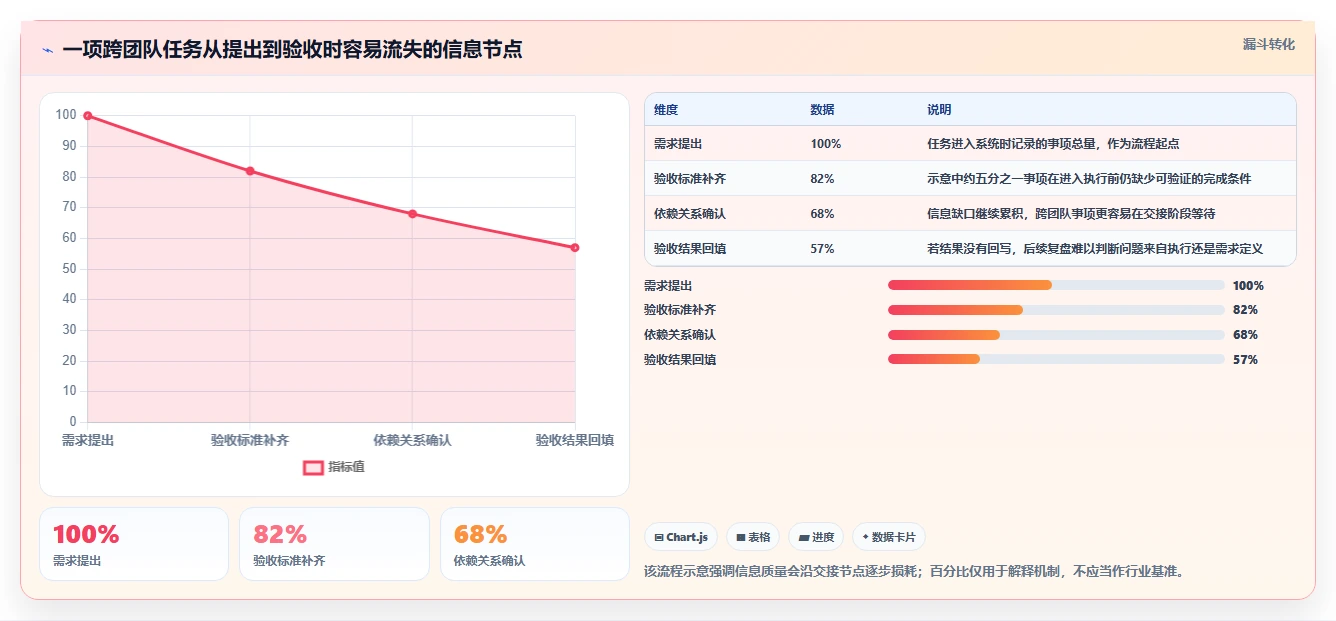Viewport: 1336px width, 621px height.
Task: Click the 漏斗转化 label in header
Action: [1268, 45]
